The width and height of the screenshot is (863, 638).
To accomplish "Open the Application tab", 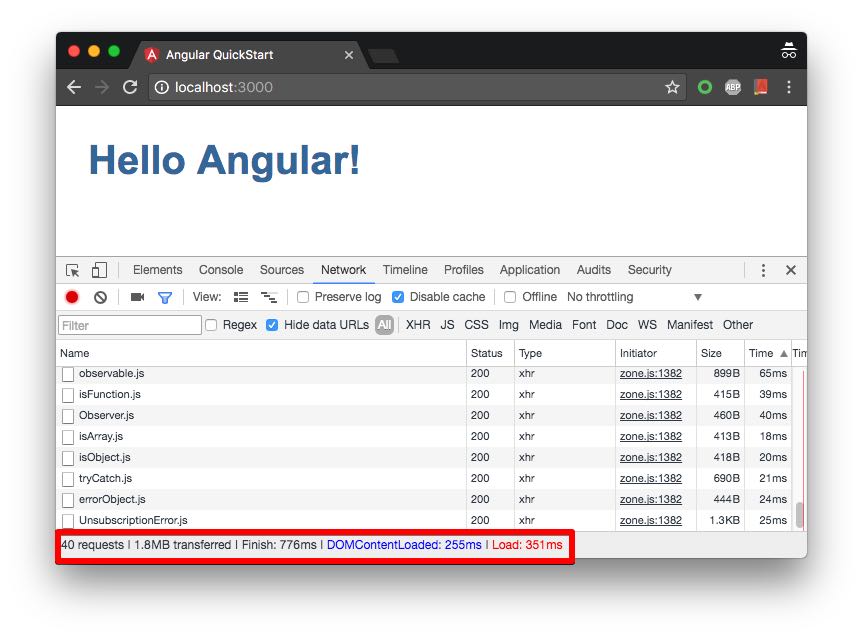I will point(529,270).
